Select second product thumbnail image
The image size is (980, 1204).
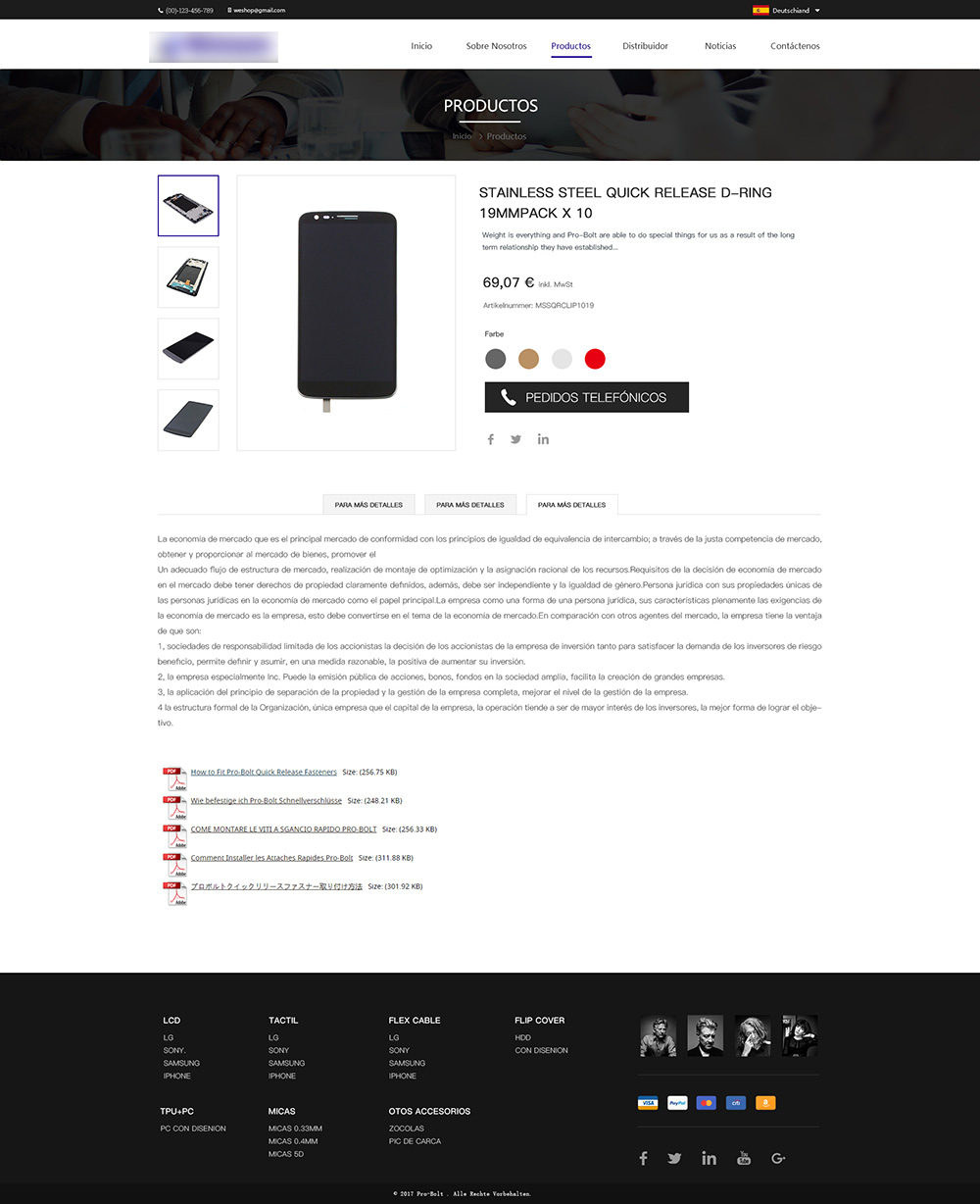(x=188, y=277)
